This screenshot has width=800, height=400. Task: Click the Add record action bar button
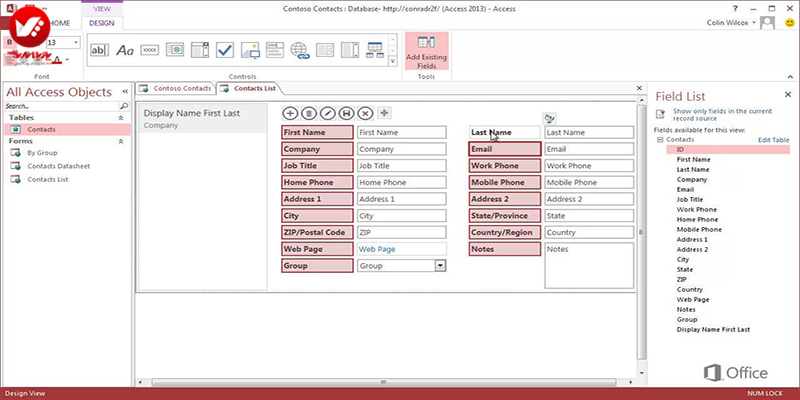click(290, 113)
